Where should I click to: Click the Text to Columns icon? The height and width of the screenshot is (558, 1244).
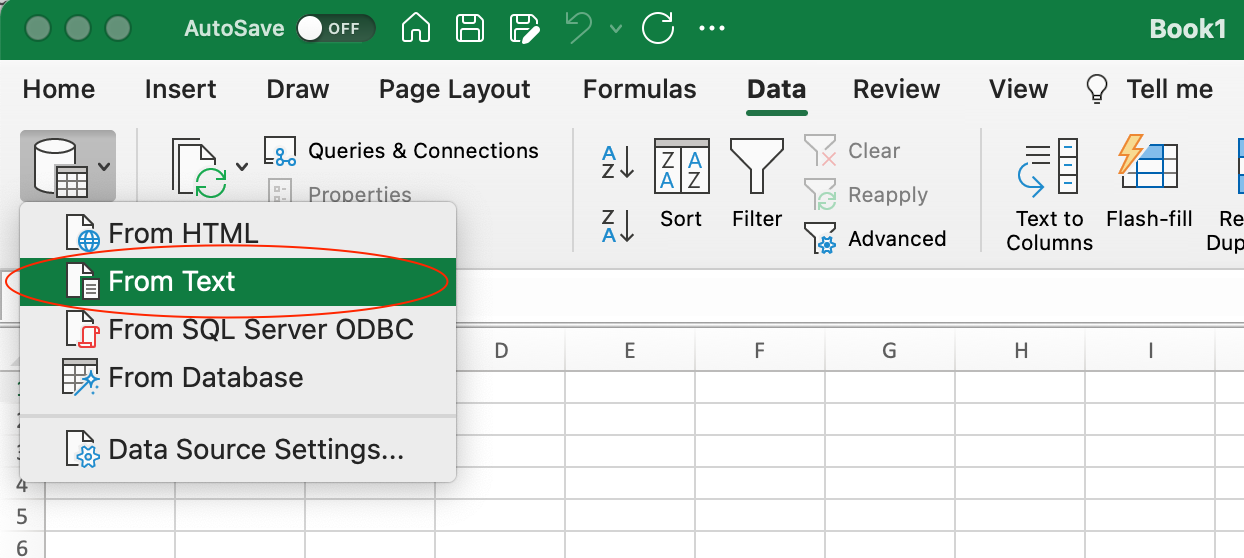1049,192
